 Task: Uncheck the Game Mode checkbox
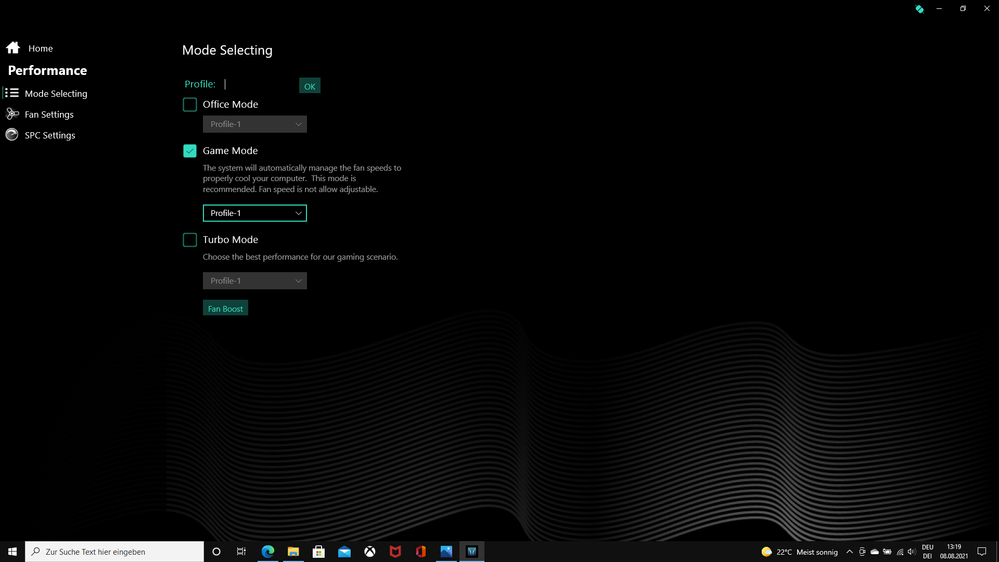tap(190, 151)
